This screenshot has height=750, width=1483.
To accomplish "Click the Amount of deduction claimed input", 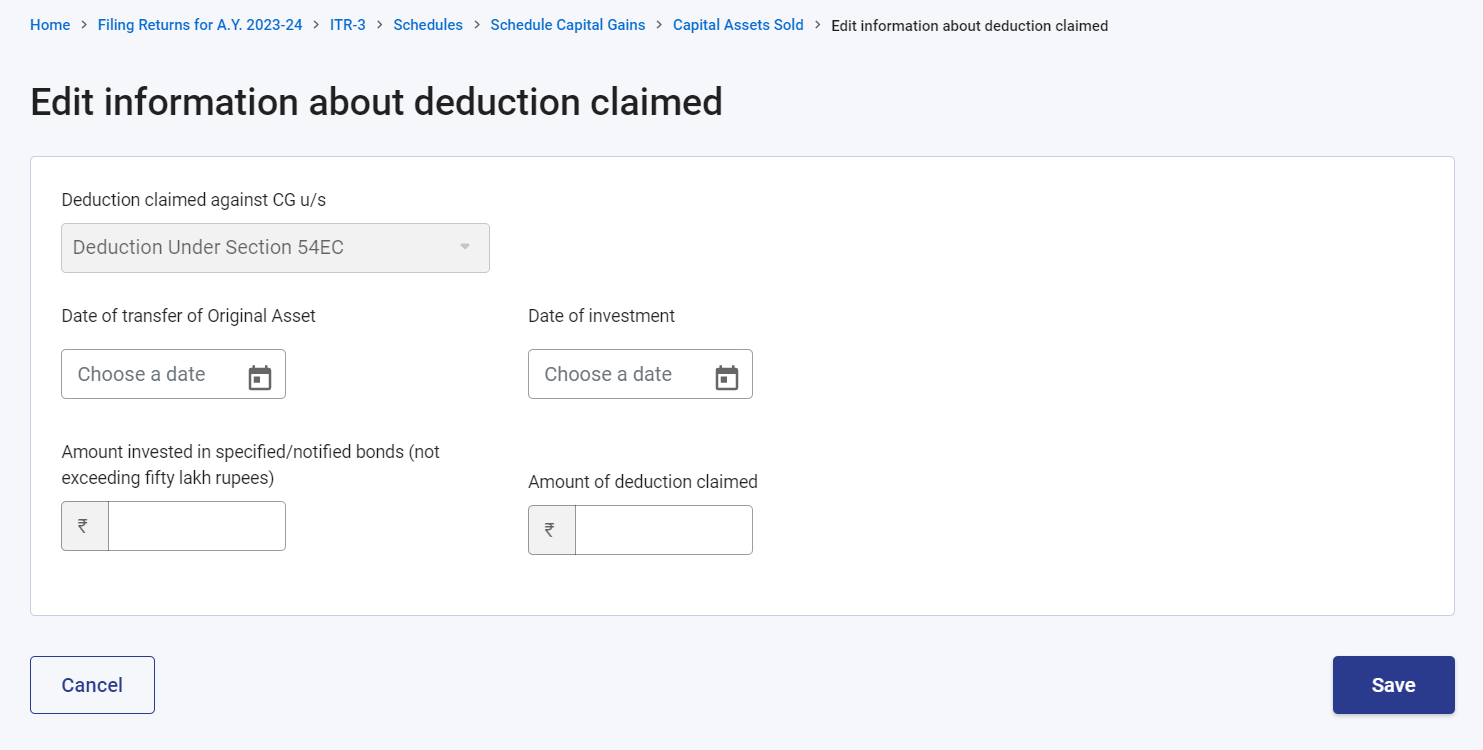I will [x=663, y=529].
